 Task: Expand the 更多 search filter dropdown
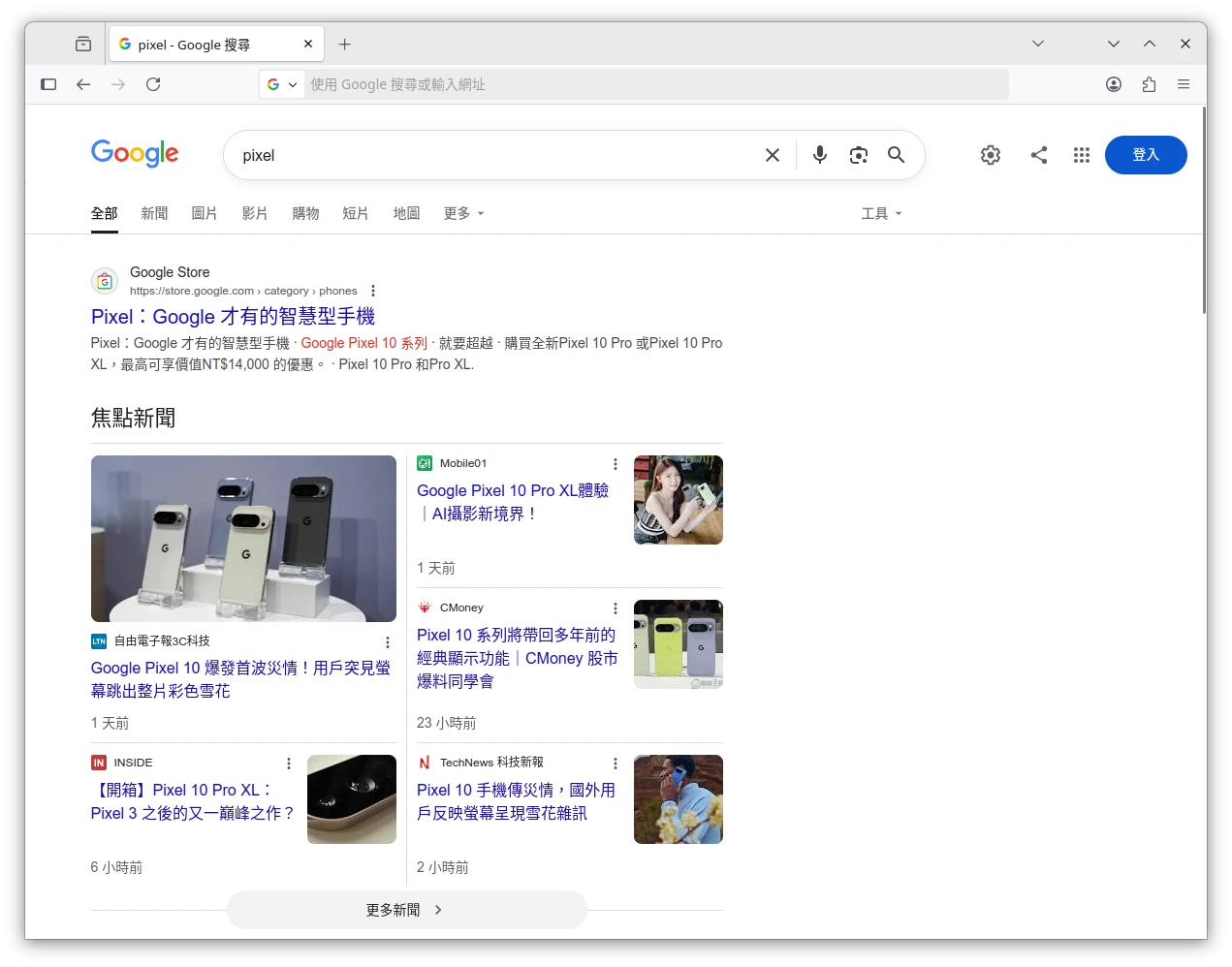463,213
